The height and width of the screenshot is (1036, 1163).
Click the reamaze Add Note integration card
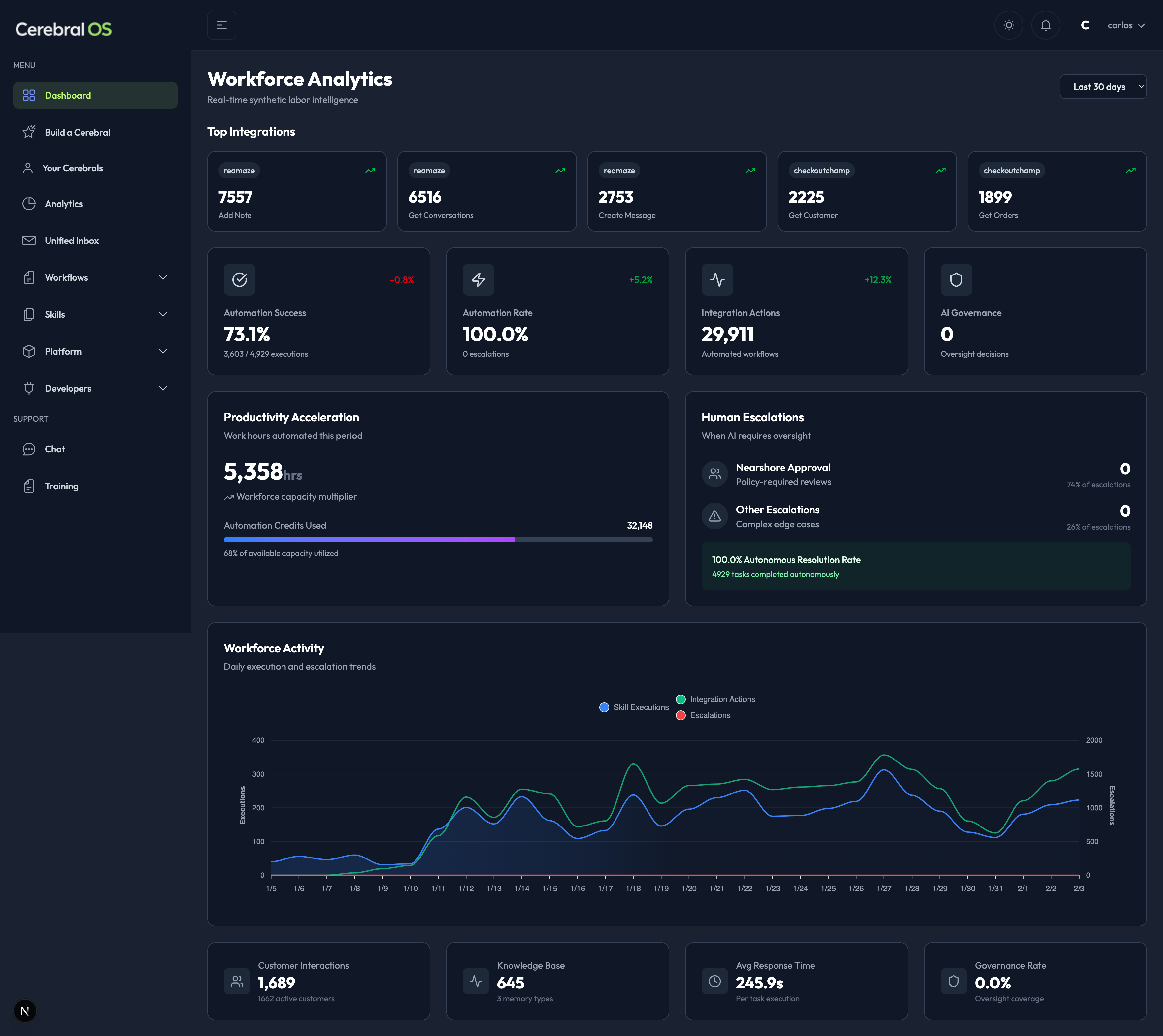(x=297, y=191)
